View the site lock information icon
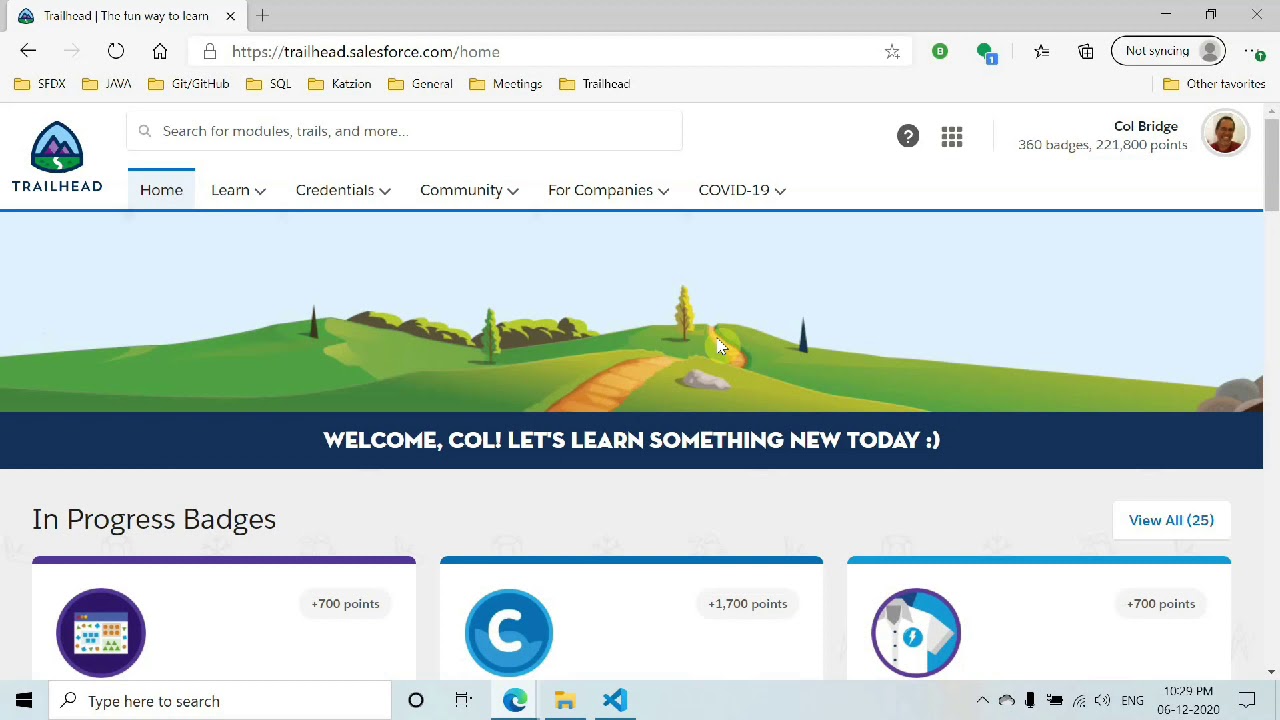1280x720 pixels. click(x=208, y=51)
